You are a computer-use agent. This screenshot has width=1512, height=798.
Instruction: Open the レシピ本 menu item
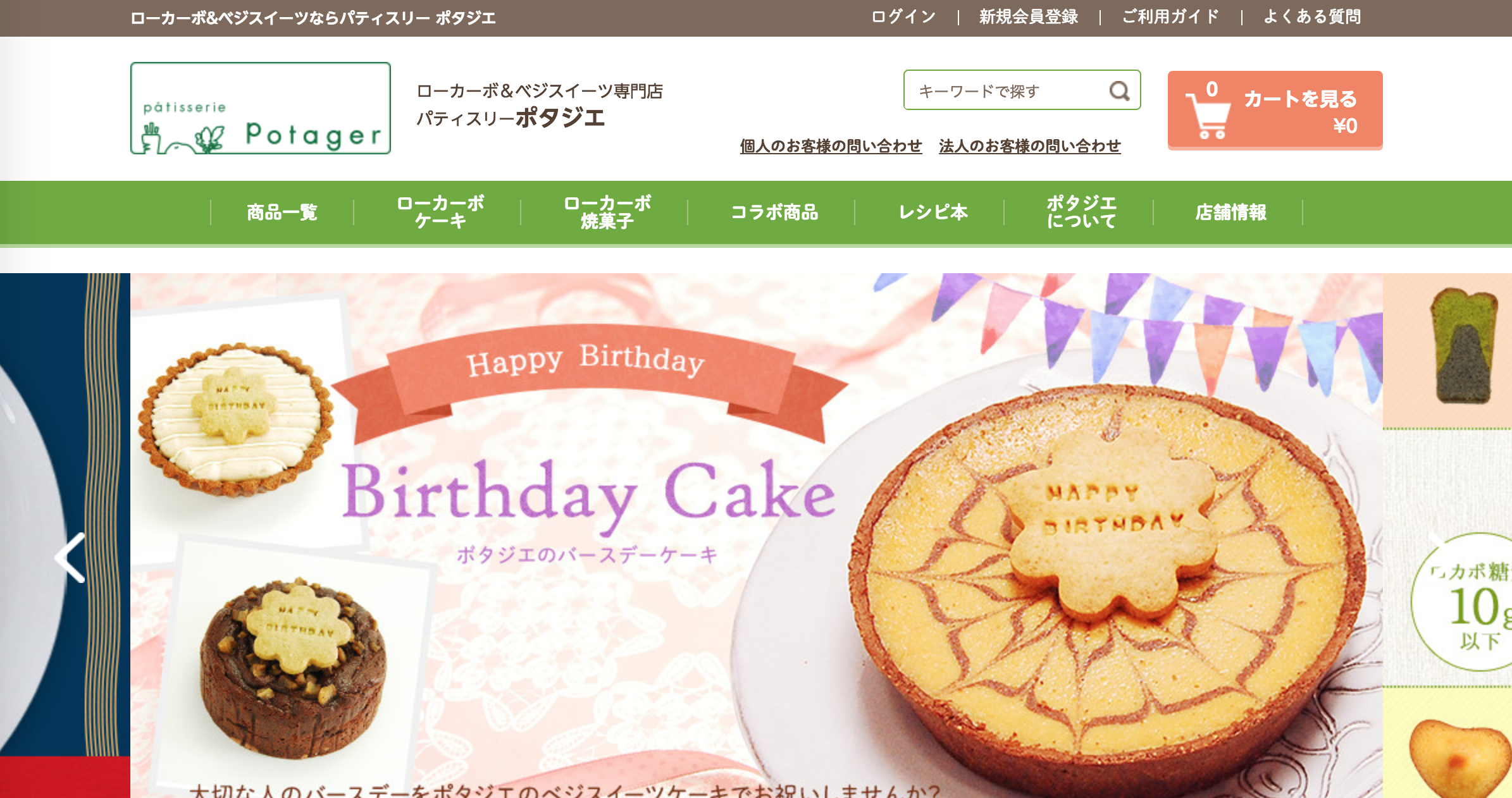click(x=933, y=212)
